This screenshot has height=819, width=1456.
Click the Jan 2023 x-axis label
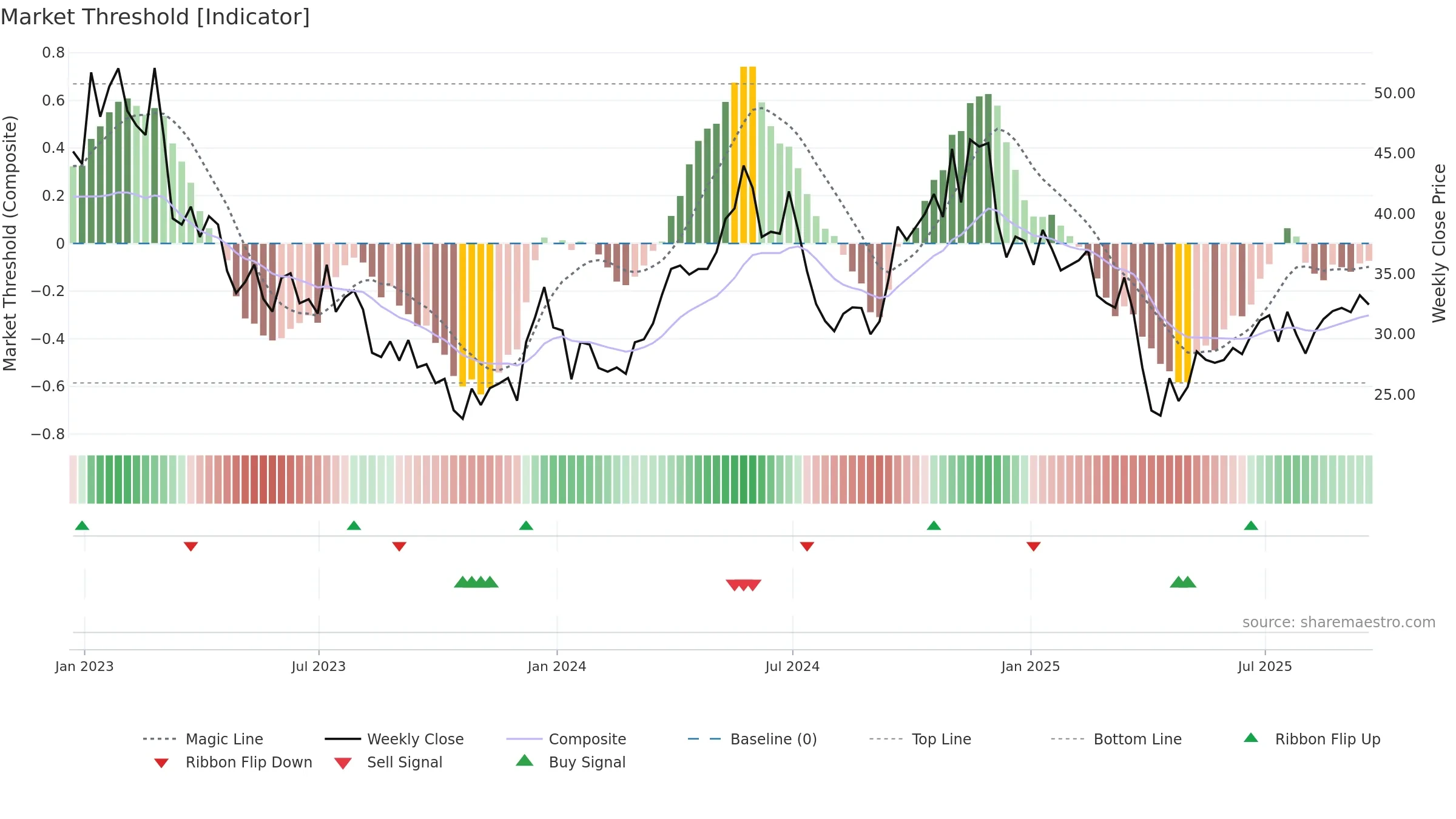tap(84, 666)
